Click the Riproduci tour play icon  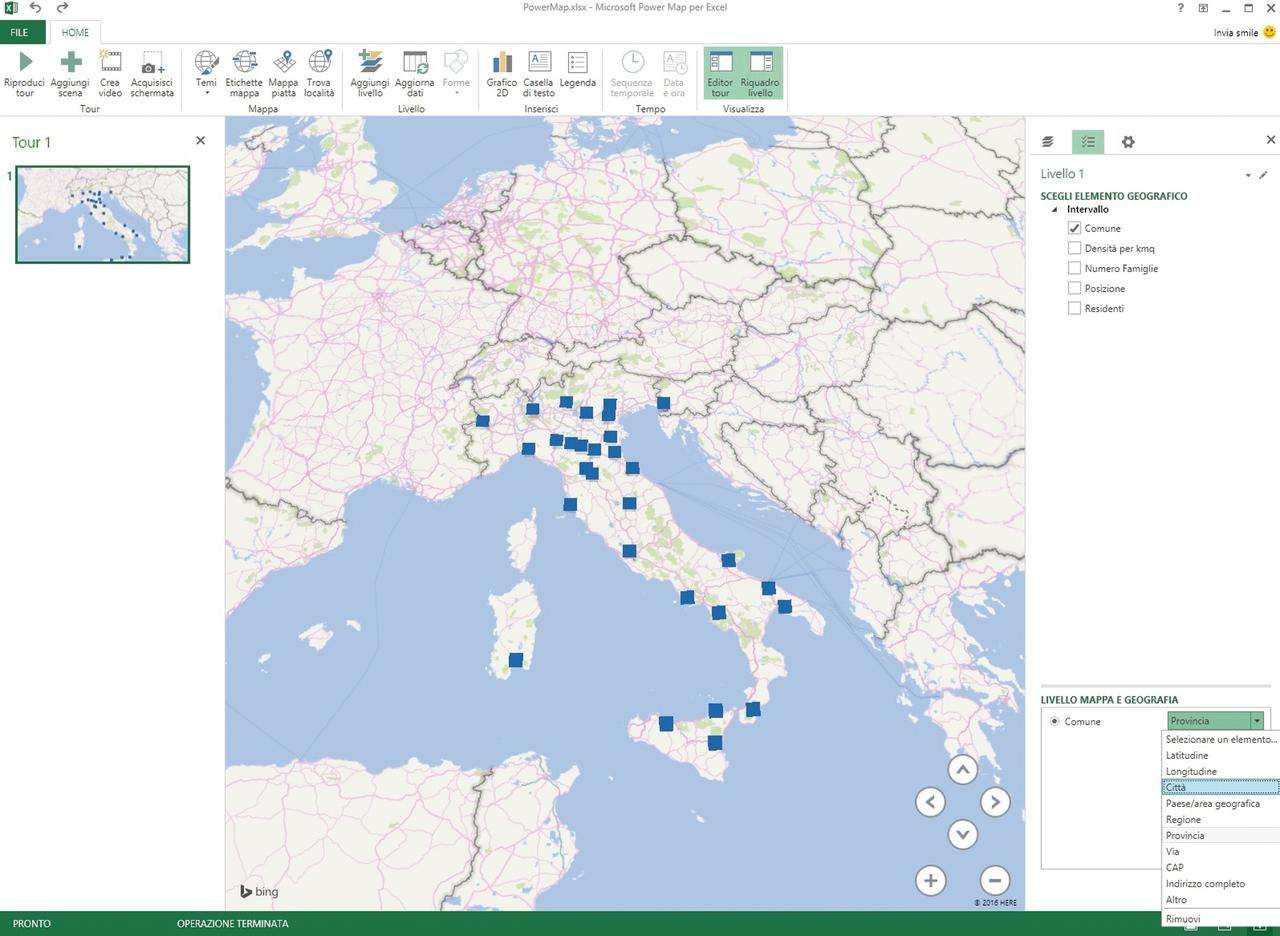click(25, 63)
